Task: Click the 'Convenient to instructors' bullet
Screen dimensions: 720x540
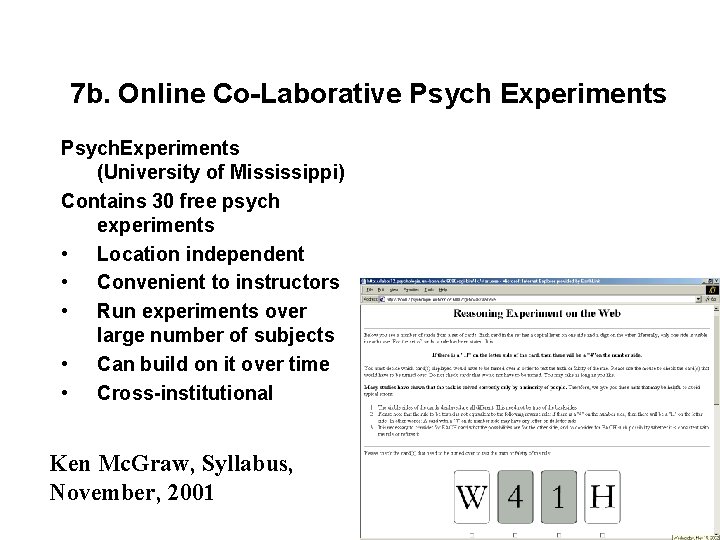Action: tap(218, 282)
